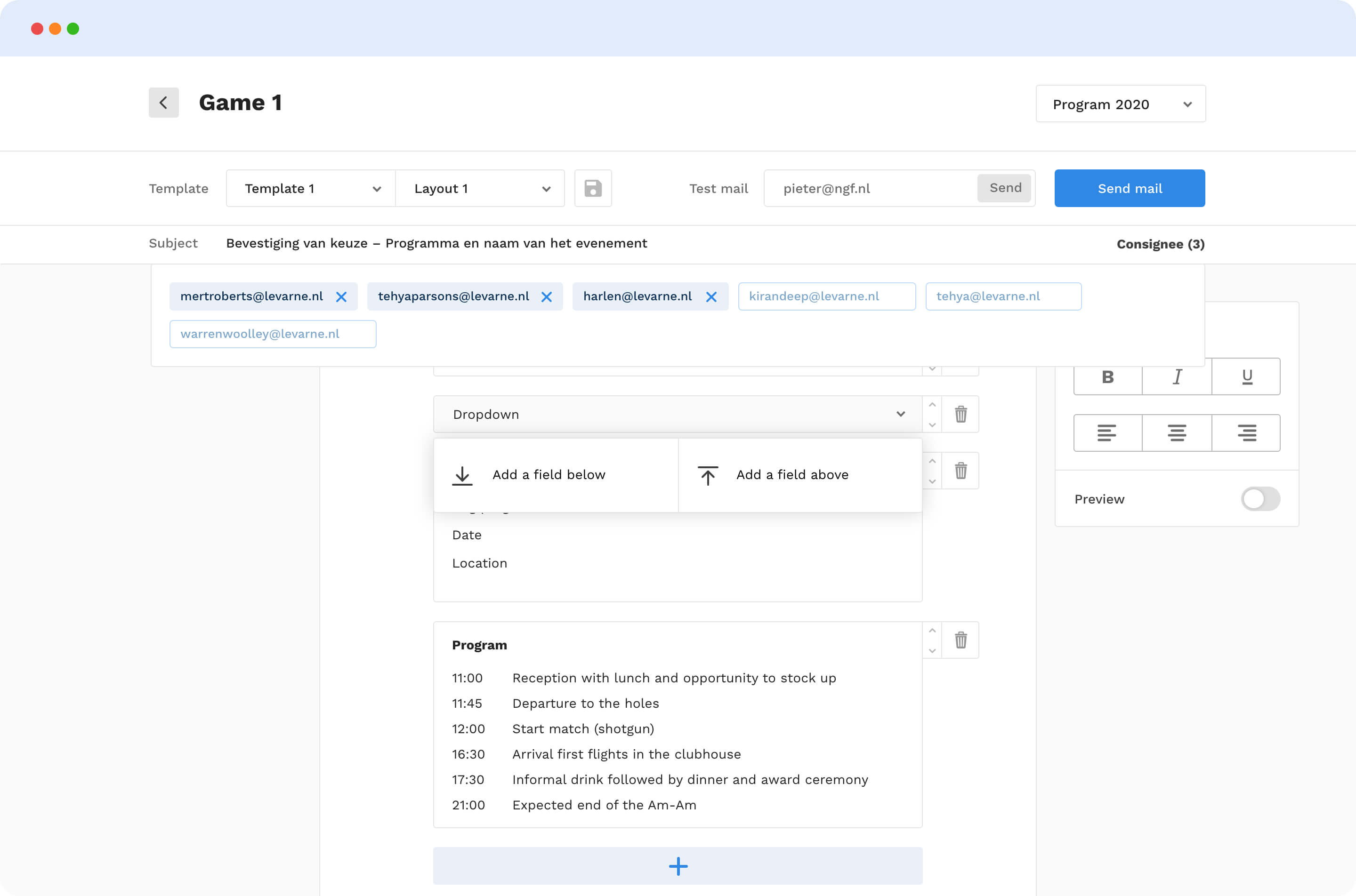Click the blue Send mail button
1356x896 pixels.
tap(1129, 188)
